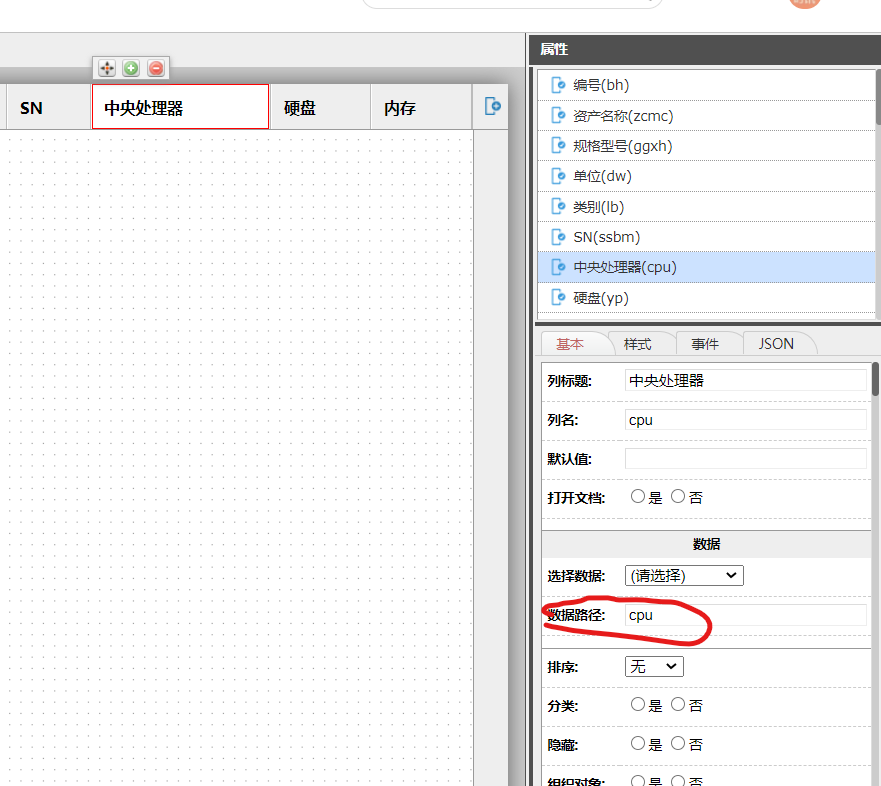Screen dimensions: 881x786
Task: Select the 规格型号(ggxh) property row
Action: (706, 146)
